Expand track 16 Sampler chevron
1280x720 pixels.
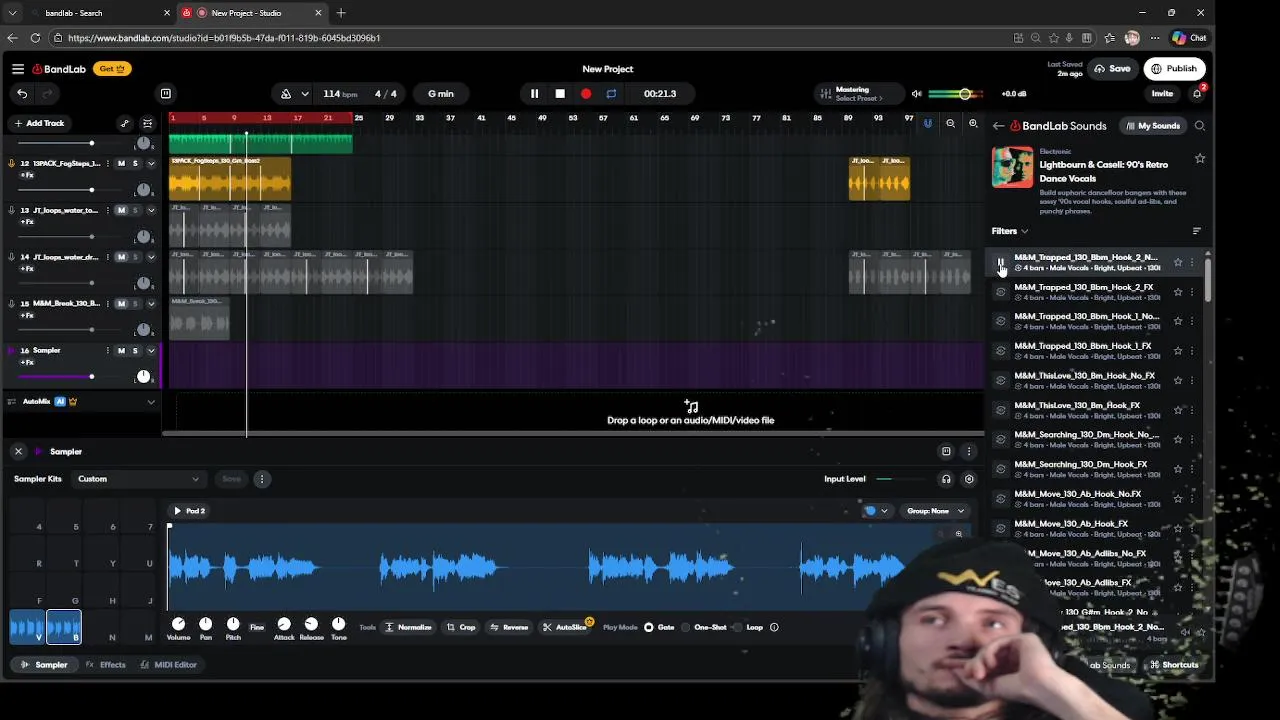151,350
